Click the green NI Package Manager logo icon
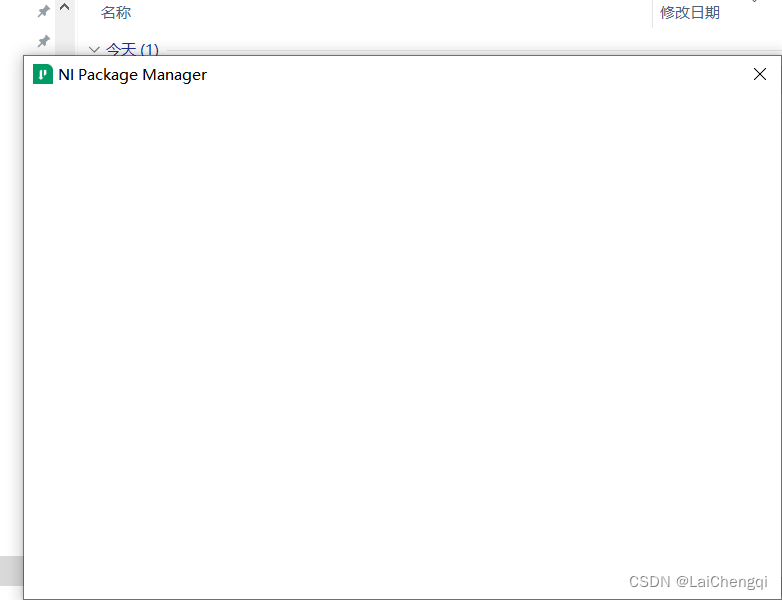This screenshot has width=782, height=600. tap(43, 74)
